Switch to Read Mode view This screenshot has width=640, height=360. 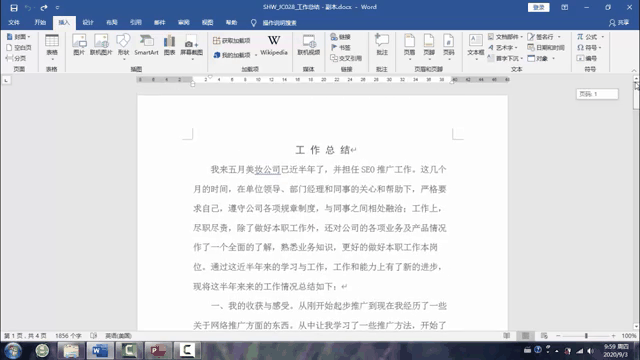coord(507,336)
